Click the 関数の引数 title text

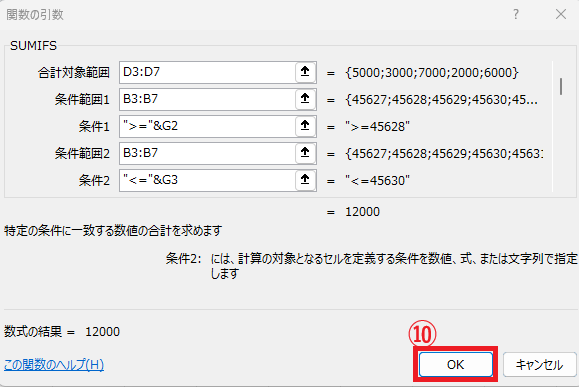[35, 15]
